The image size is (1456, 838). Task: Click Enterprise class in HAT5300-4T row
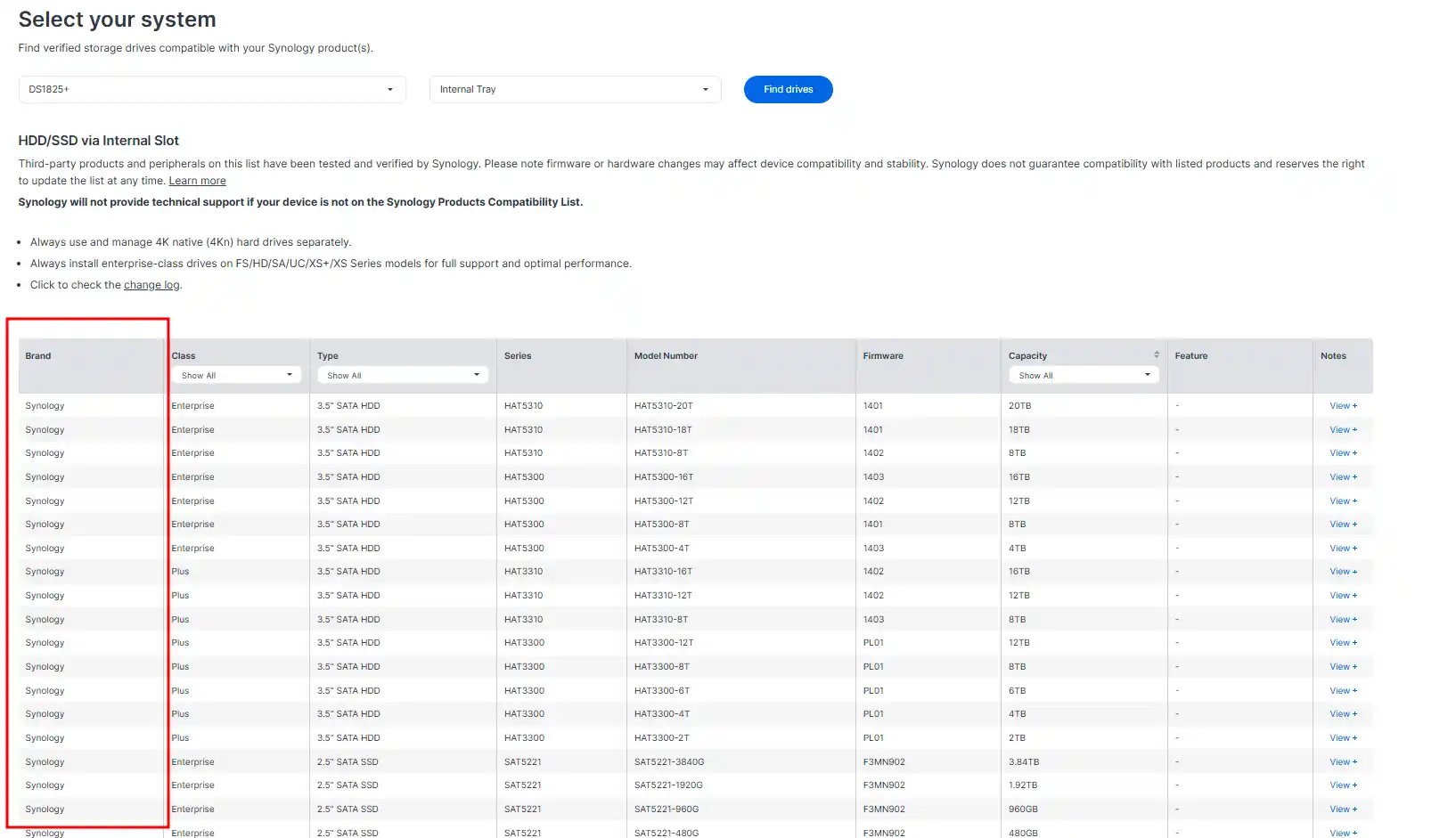point(192,549)
